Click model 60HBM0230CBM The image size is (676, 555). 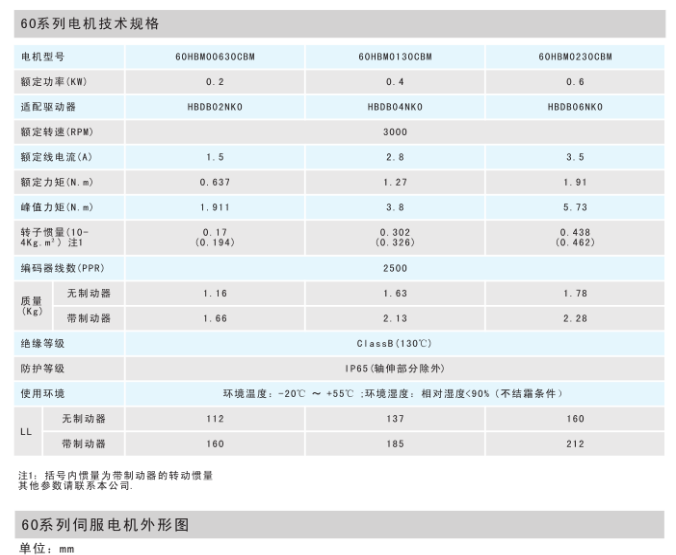575,56
